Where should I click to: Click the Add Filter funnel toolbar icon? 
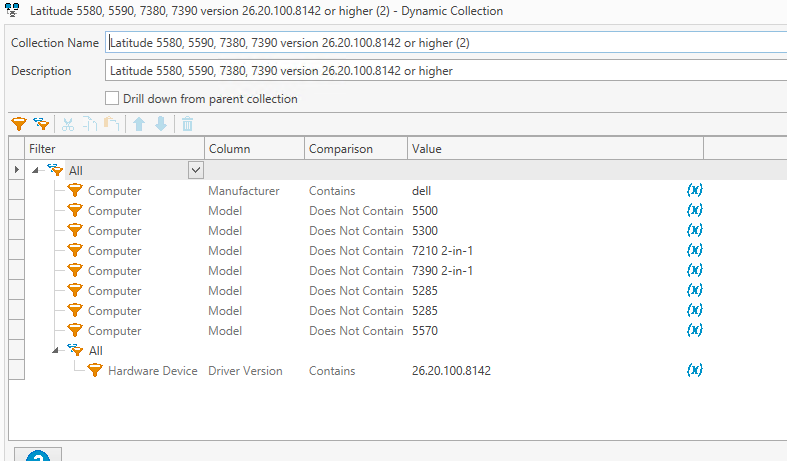click(x=18, y=125)
